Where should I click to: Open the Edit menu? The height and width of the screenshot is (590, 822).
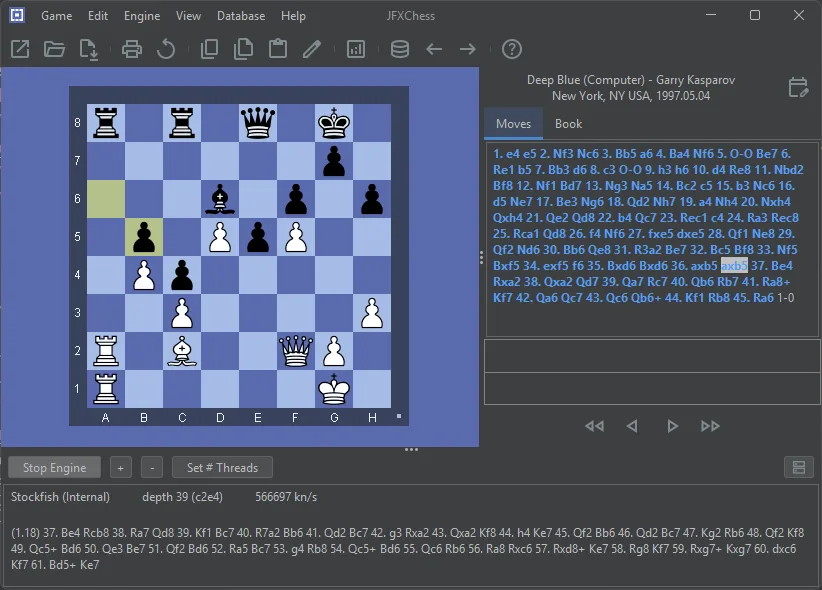click(98, 16)
